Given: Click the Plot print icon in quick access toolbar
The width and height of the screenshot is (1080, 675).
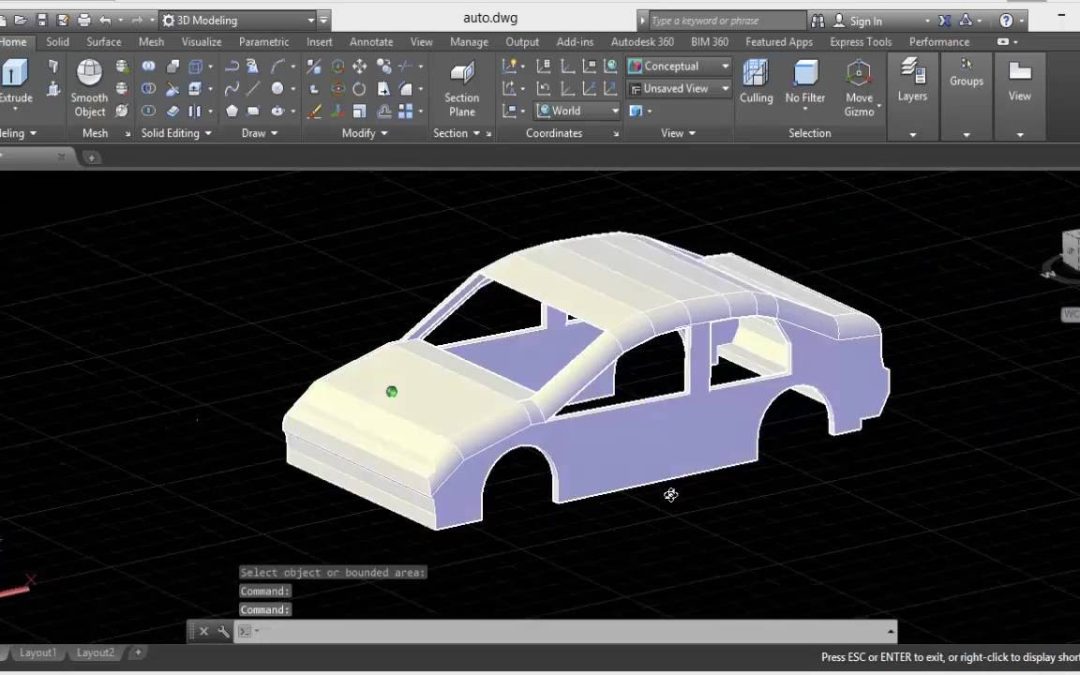Looking at the screenshot, I should 84,20.
